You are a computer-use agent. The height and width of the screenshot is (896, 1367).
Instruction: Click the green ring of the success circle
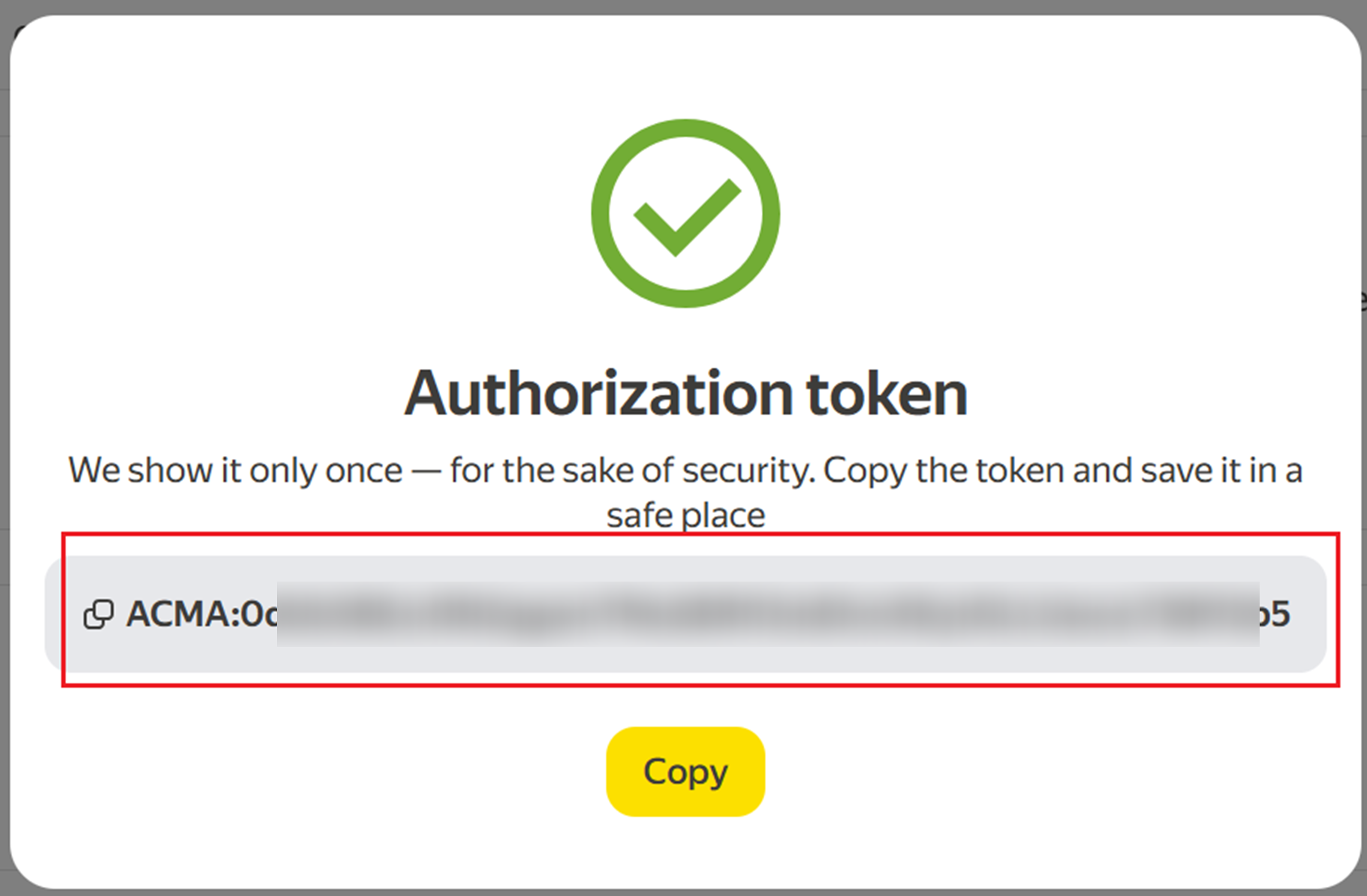[x=601, y=214]
